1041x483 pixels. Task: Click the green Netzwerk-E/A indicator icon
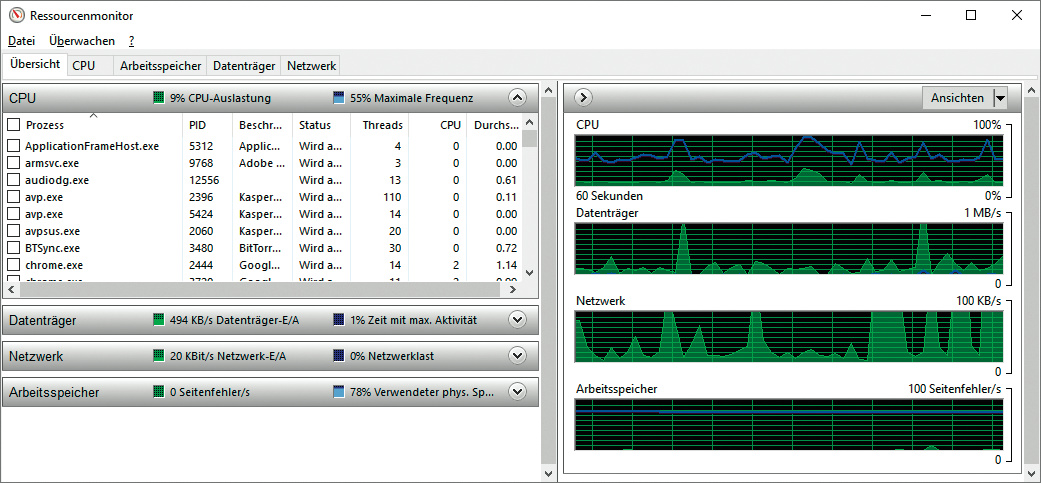158,356
